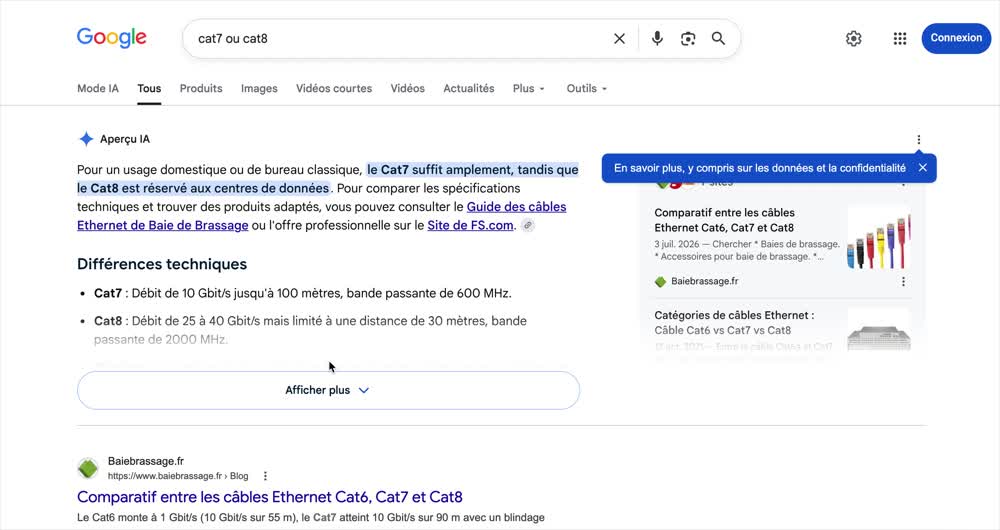
Task: Click the Cat7 bullet about 600 MHz
Action: click(x=303, y=293)
